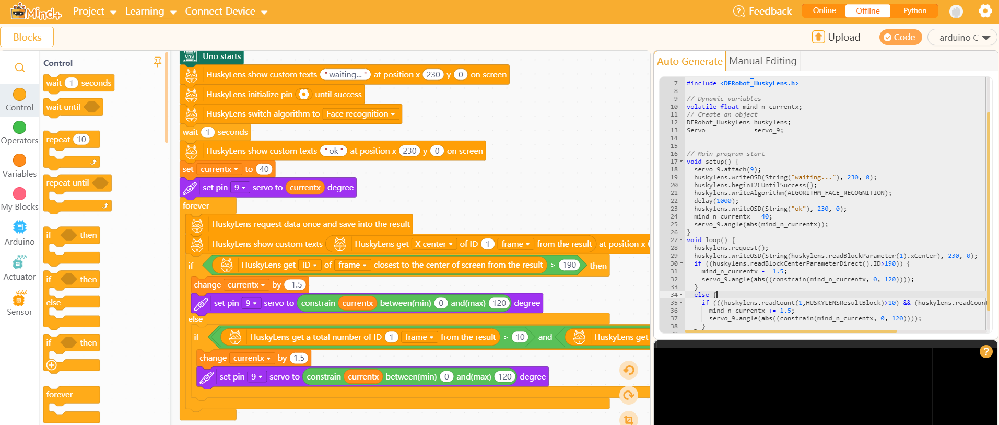
Task: Edit the ok text field
Action: coord(333,152)
